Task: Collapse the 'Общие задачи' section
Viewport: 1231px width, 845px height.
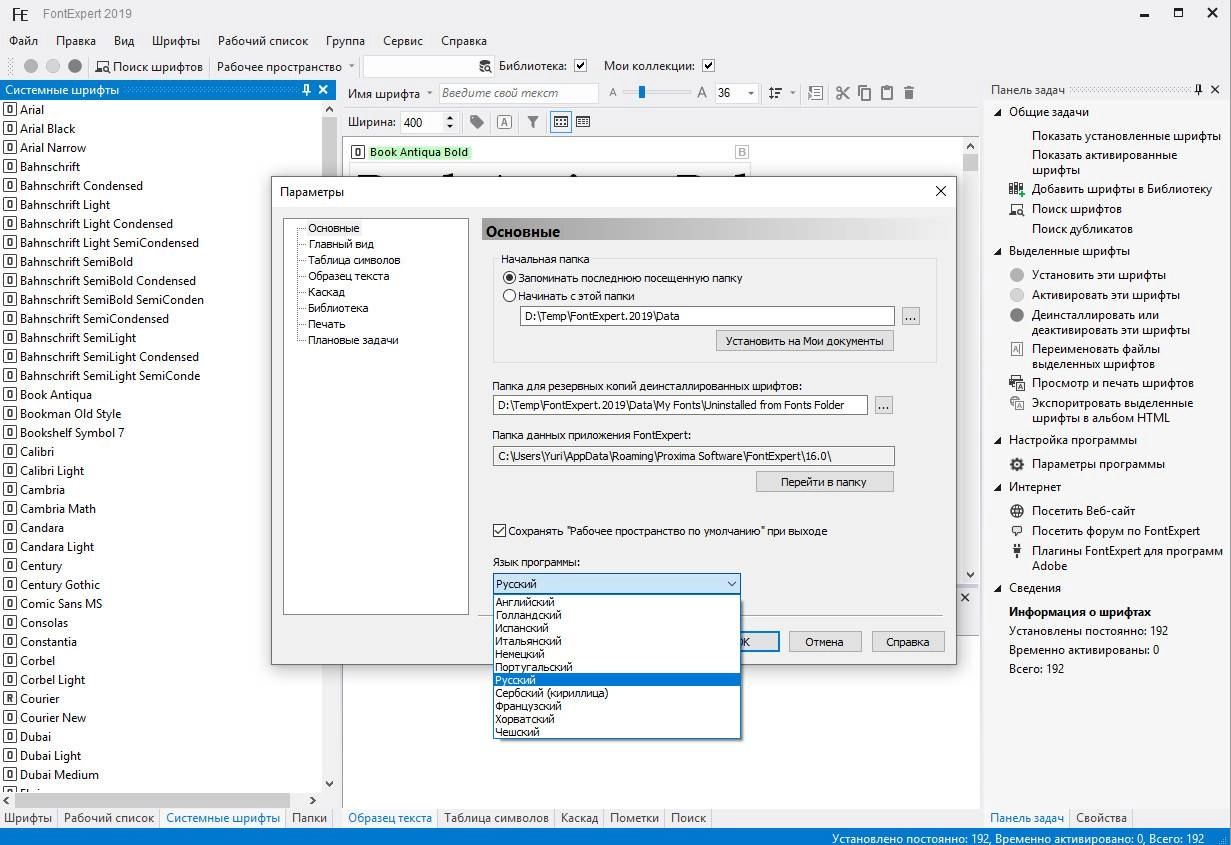Action: [997, 112]
